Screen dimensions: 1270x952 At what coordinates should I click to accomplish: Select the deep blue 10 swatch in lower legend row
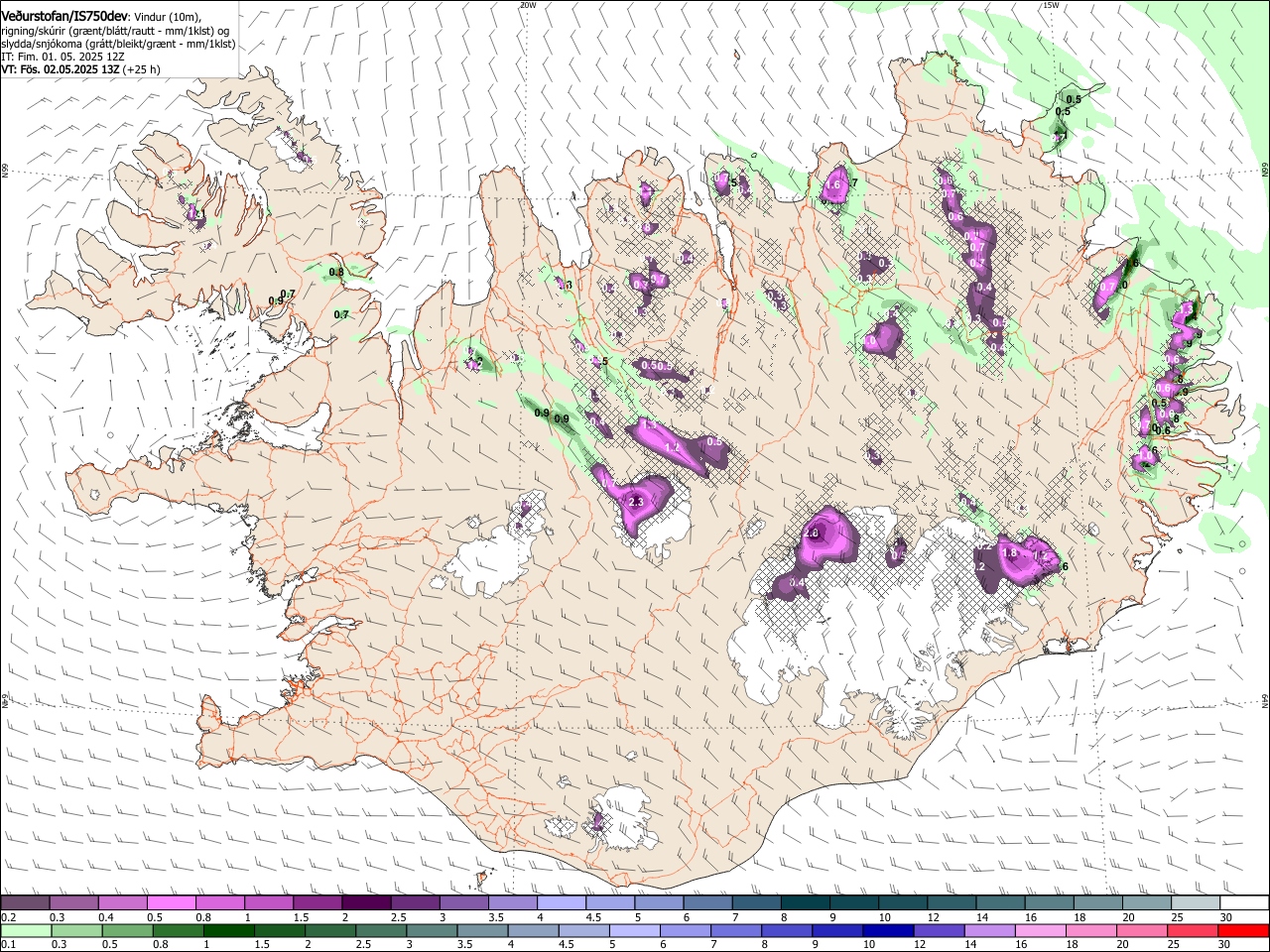(888, 930)
